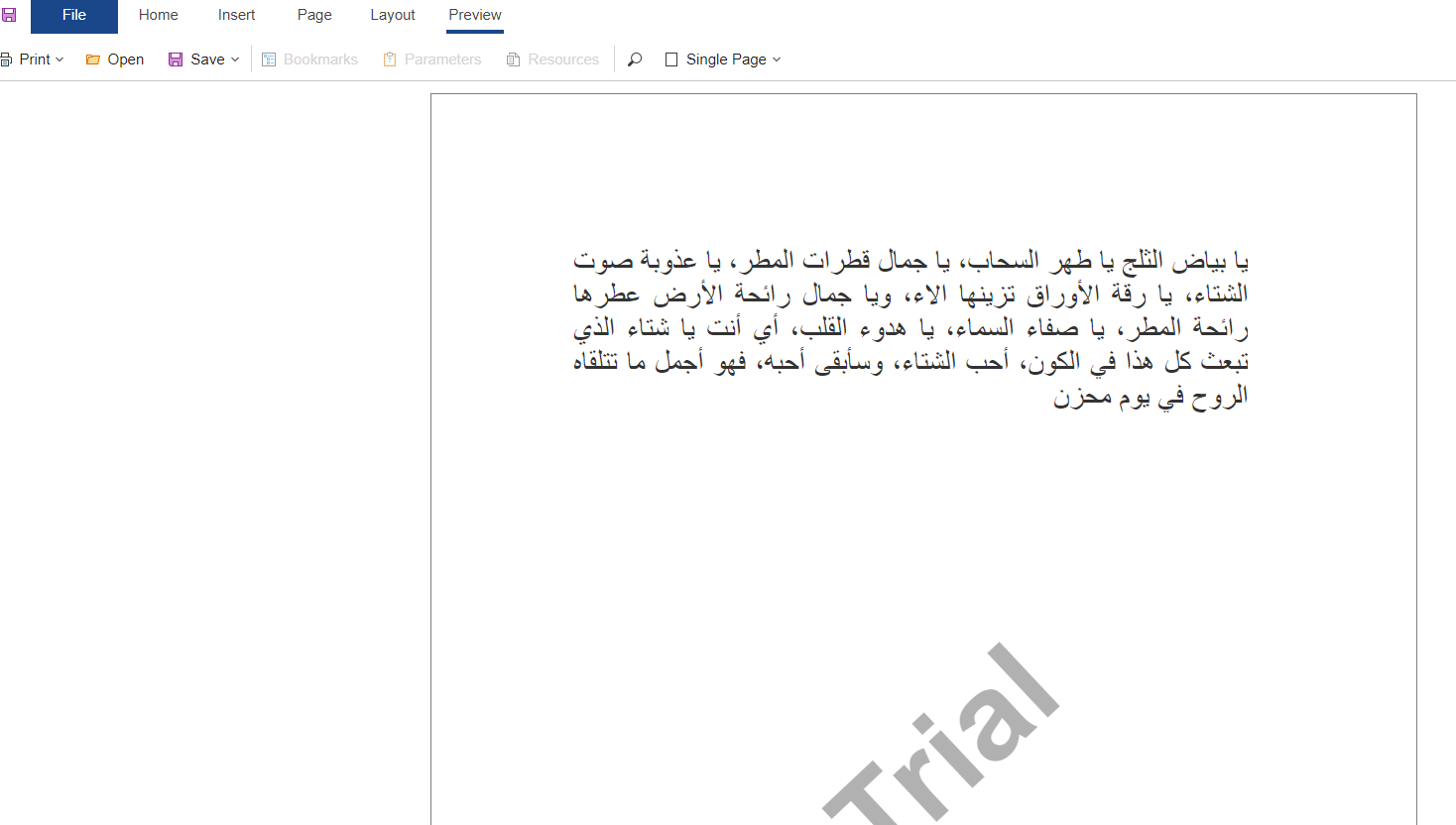Viewport: 1456px width, 825px height.
Task: Click the Arabic line starting "يا بياض الثلج"
Action: [910, 261]
